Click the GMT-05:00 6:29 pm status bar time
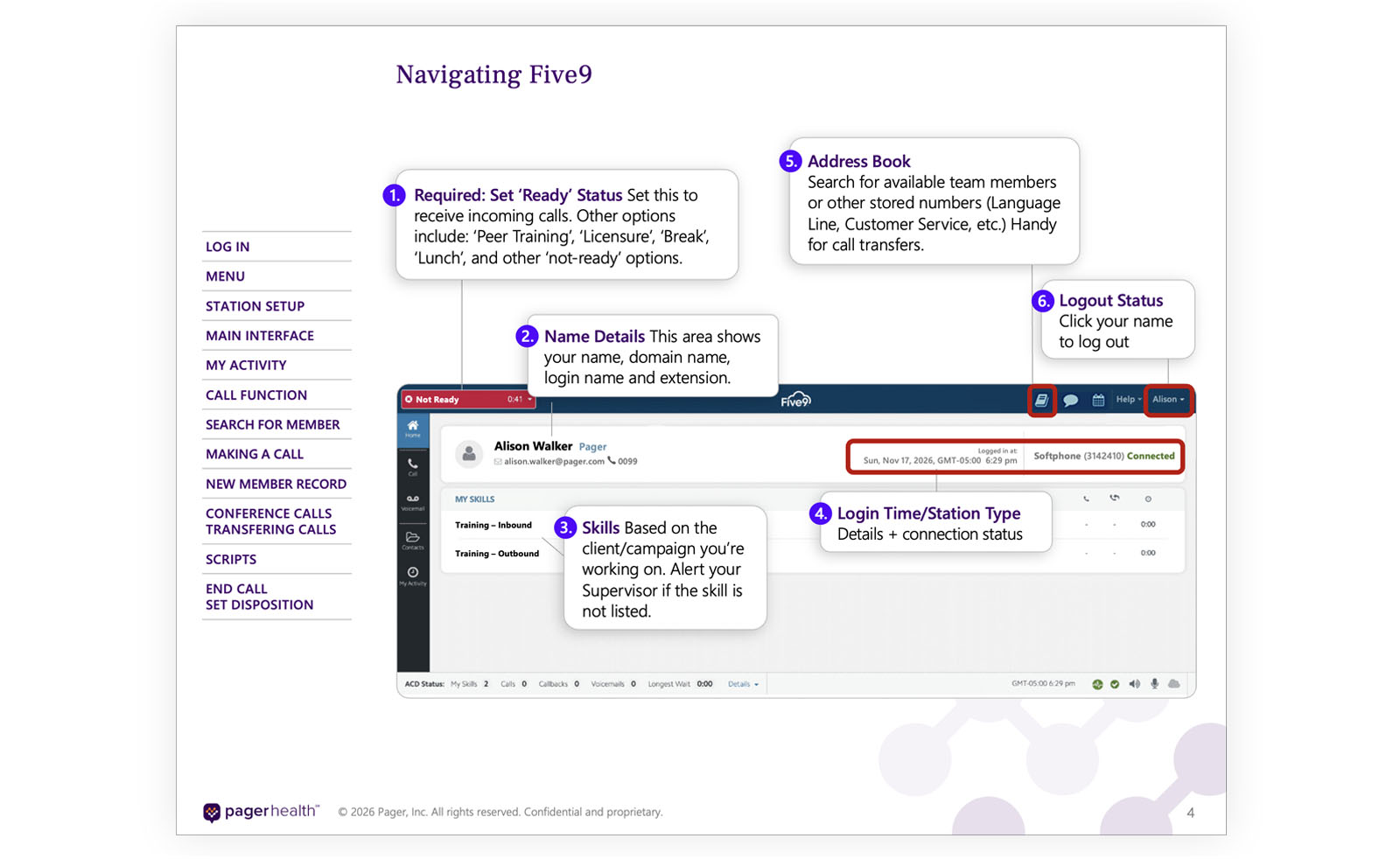Screen dimensions: 1400x859 [1043, 684]
